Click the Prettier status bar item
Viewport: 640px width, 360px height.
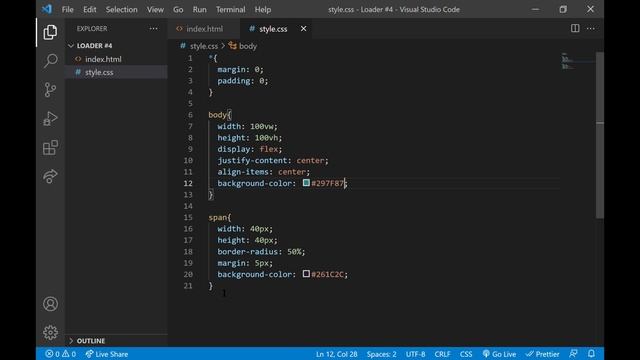coord(542,354)
